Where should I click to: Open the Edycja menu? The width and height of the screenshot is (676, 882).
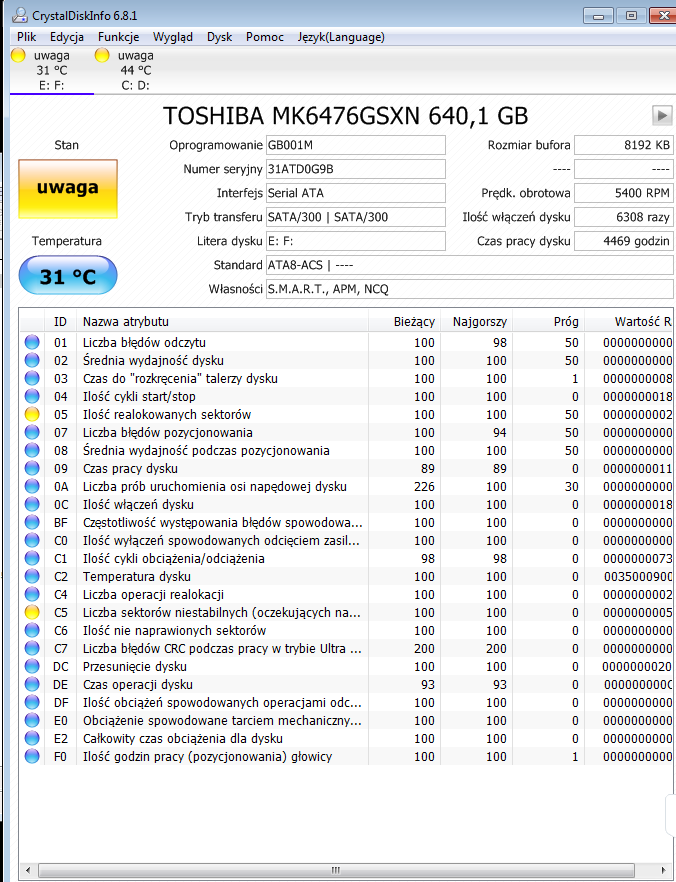pyautogui.click(x=66, y=37)
